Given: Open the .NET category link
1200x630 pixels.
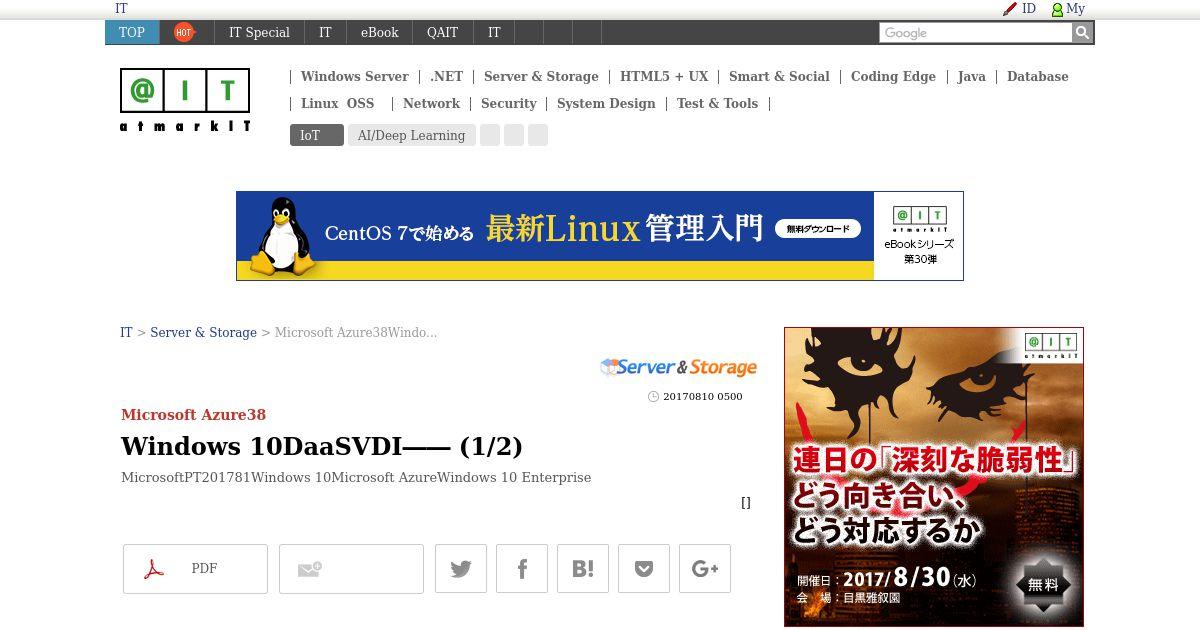Looking at the screenshot, I should [446, 76].
